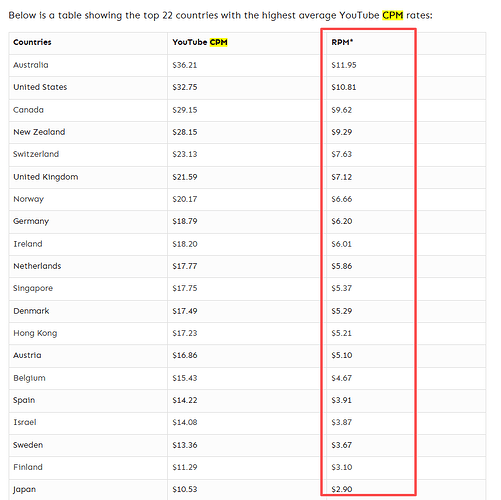Click the RPM* column header

pos(342,42)
